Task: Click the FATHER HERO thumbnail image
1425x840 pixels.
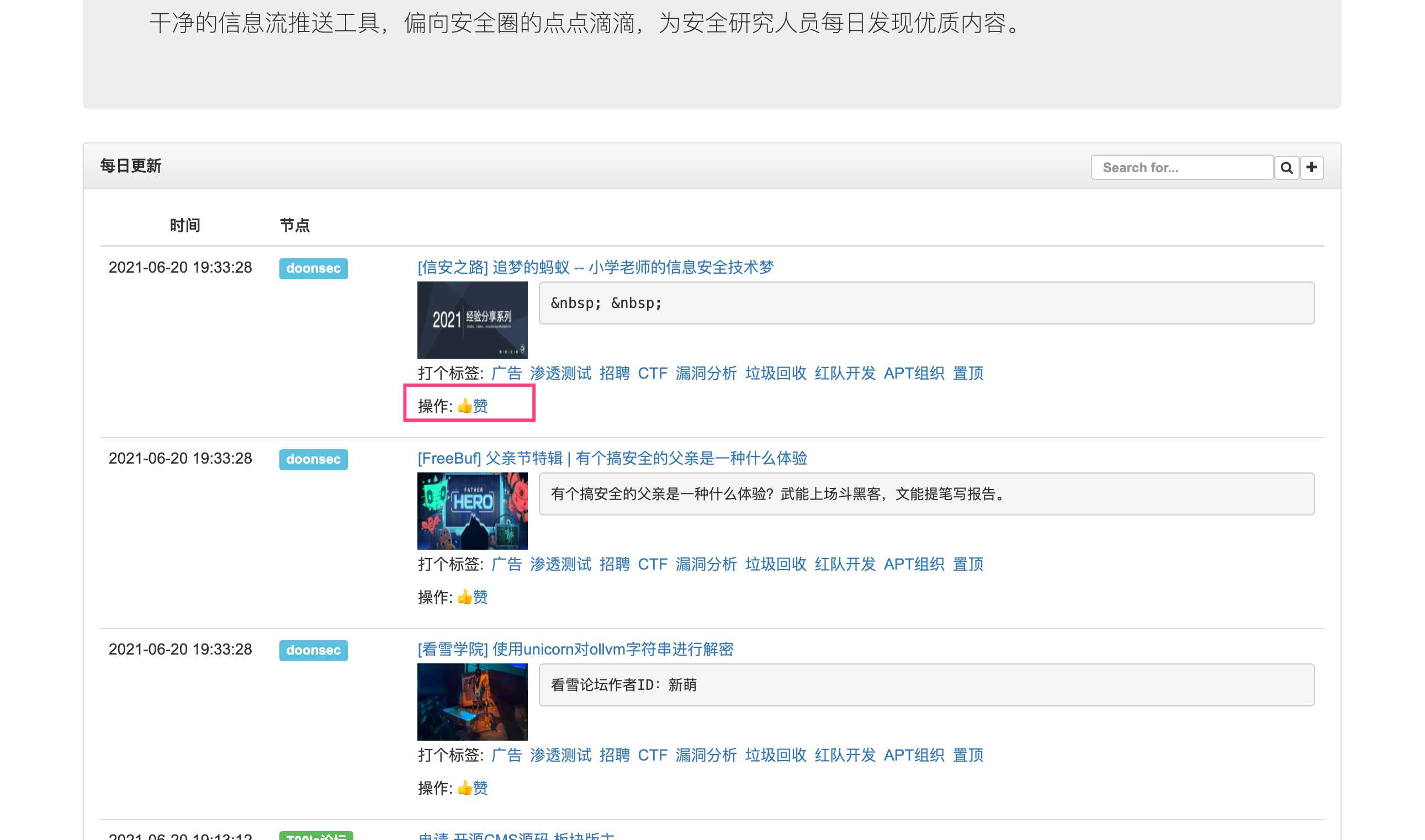Action: (x=472, y=511)
